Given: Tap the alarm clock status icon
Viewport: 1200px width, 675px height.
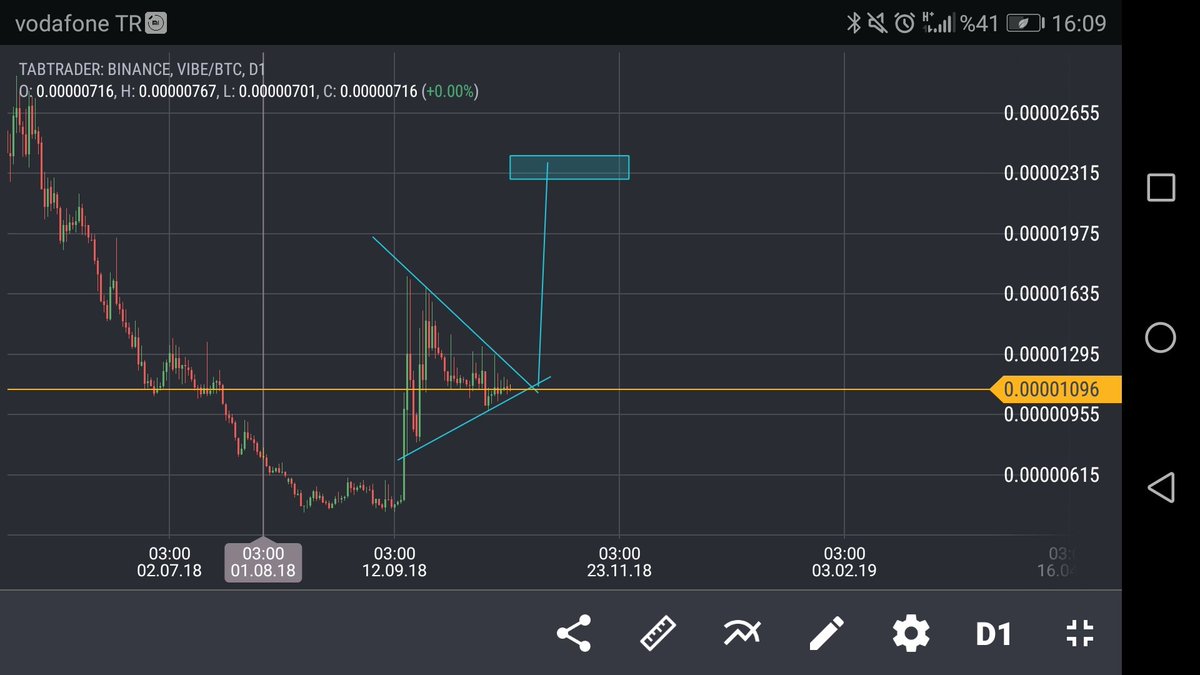Looking at the screenshot, I should (905, 23).
